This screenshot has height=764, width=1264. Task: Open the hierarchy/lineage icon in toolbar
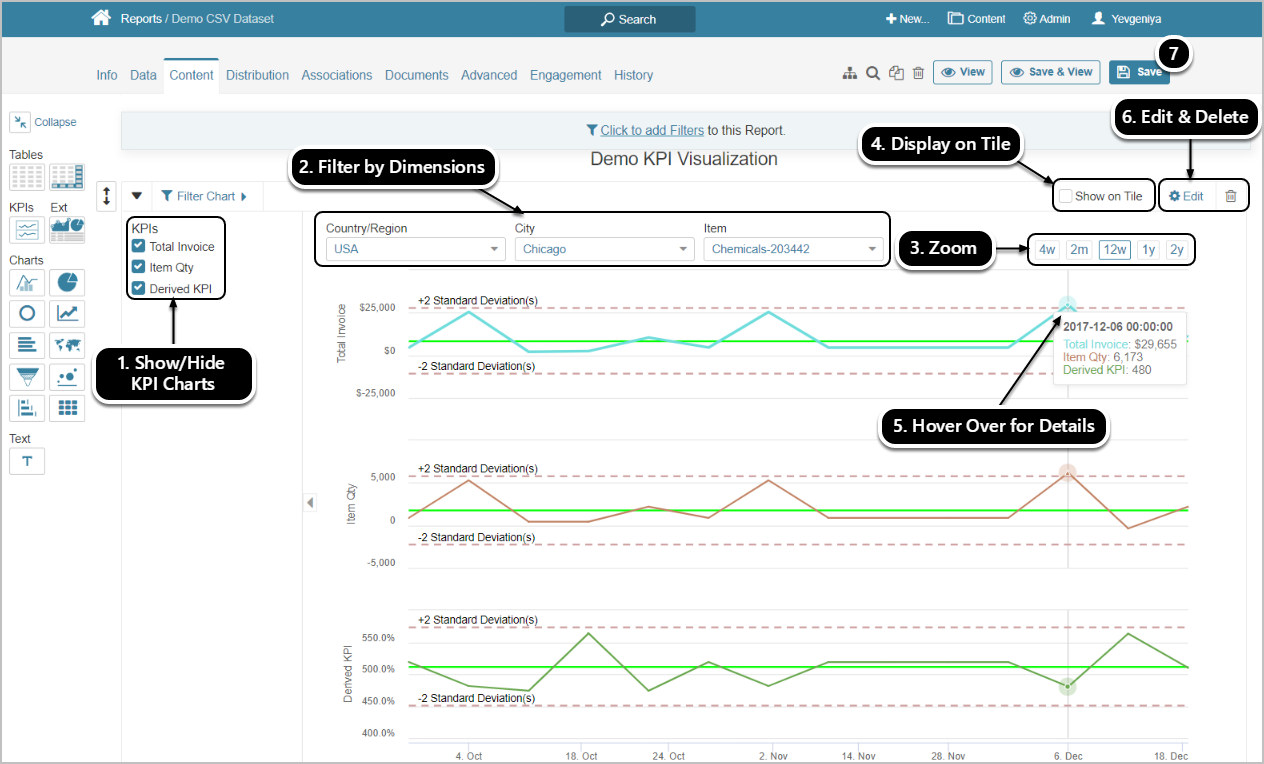click(x=850, y=73)
